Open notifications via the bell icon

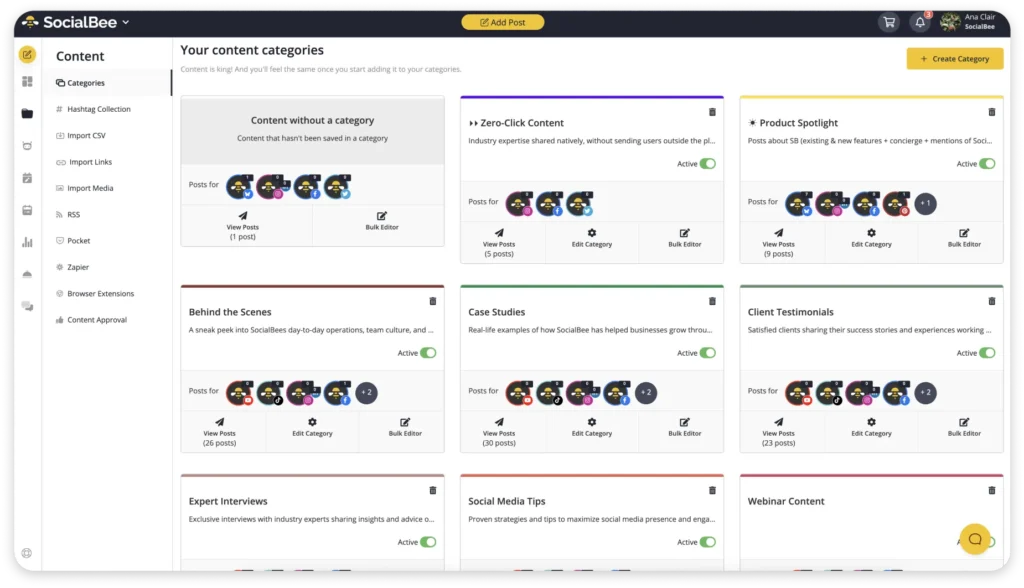tap(920, 21)
